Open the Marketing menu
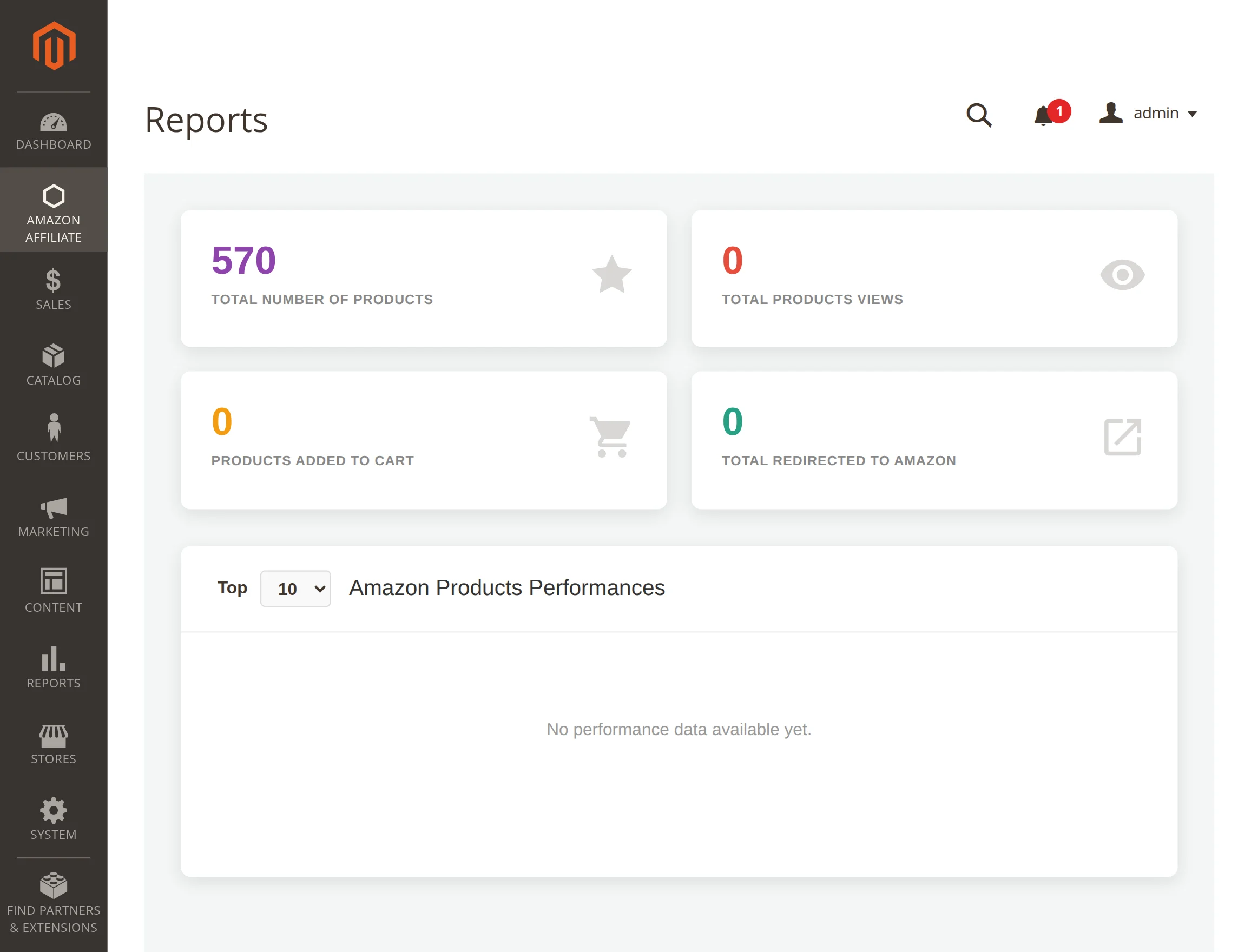This screenshot has height=952, width=1251. tap(53, 516)
